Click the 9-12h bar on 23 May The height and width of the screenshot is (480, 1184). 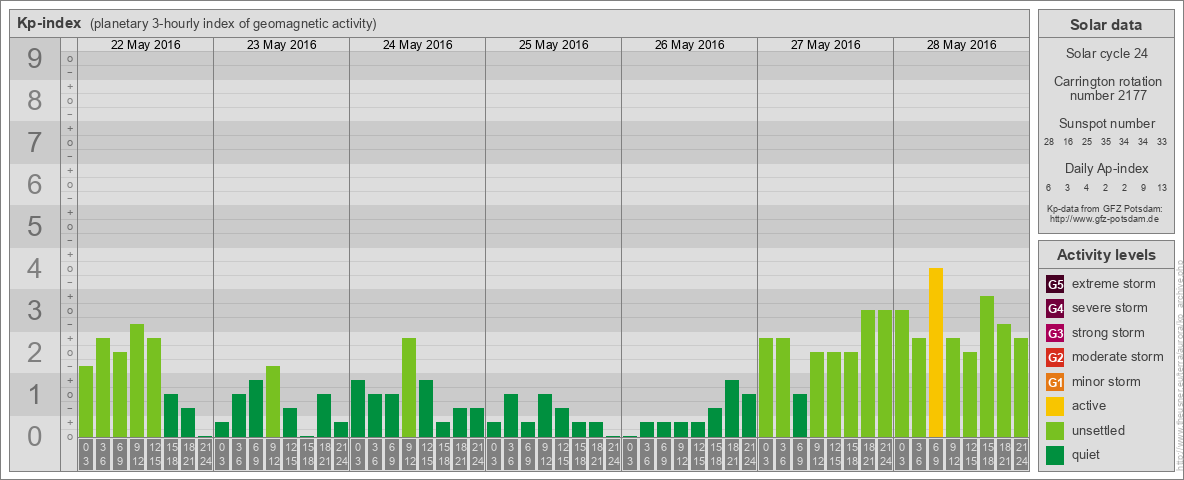click(273, 402)
